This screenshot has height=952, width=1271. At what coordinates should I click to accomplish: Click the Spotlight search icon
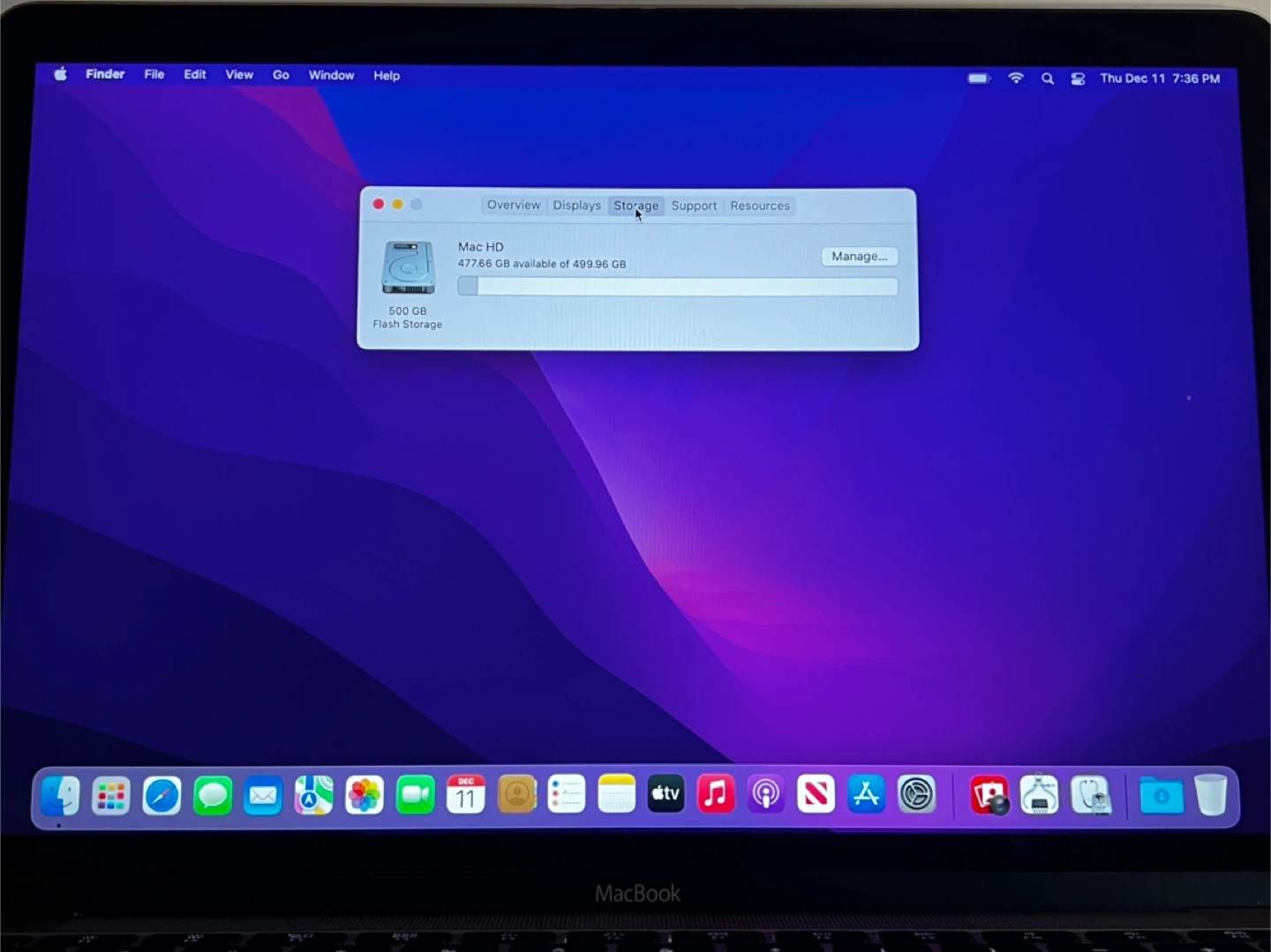1048,79
